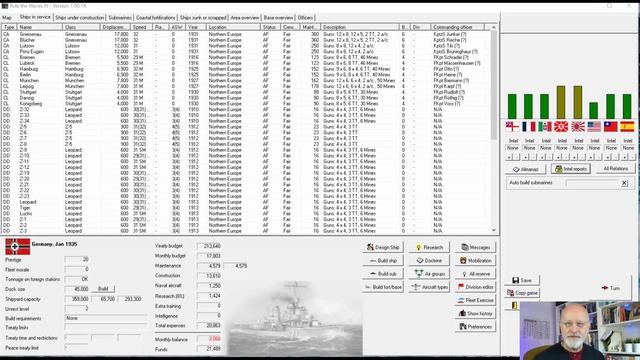Click the All reserve button
Viewport: 640px width, 360px height.
[x=476, y=274]
